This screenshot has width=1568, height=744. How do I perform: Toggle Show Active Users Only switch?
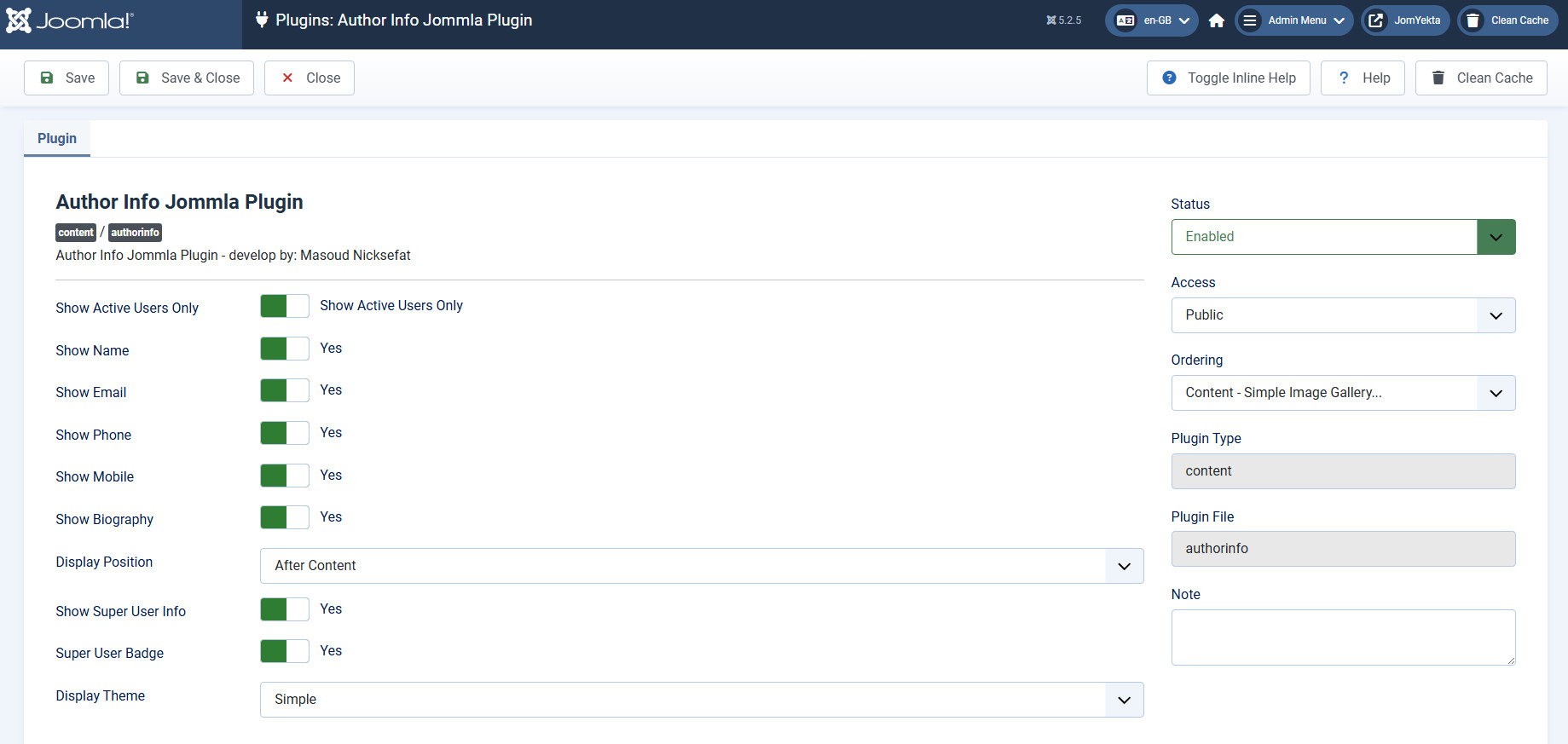click(x=285, y=306)
